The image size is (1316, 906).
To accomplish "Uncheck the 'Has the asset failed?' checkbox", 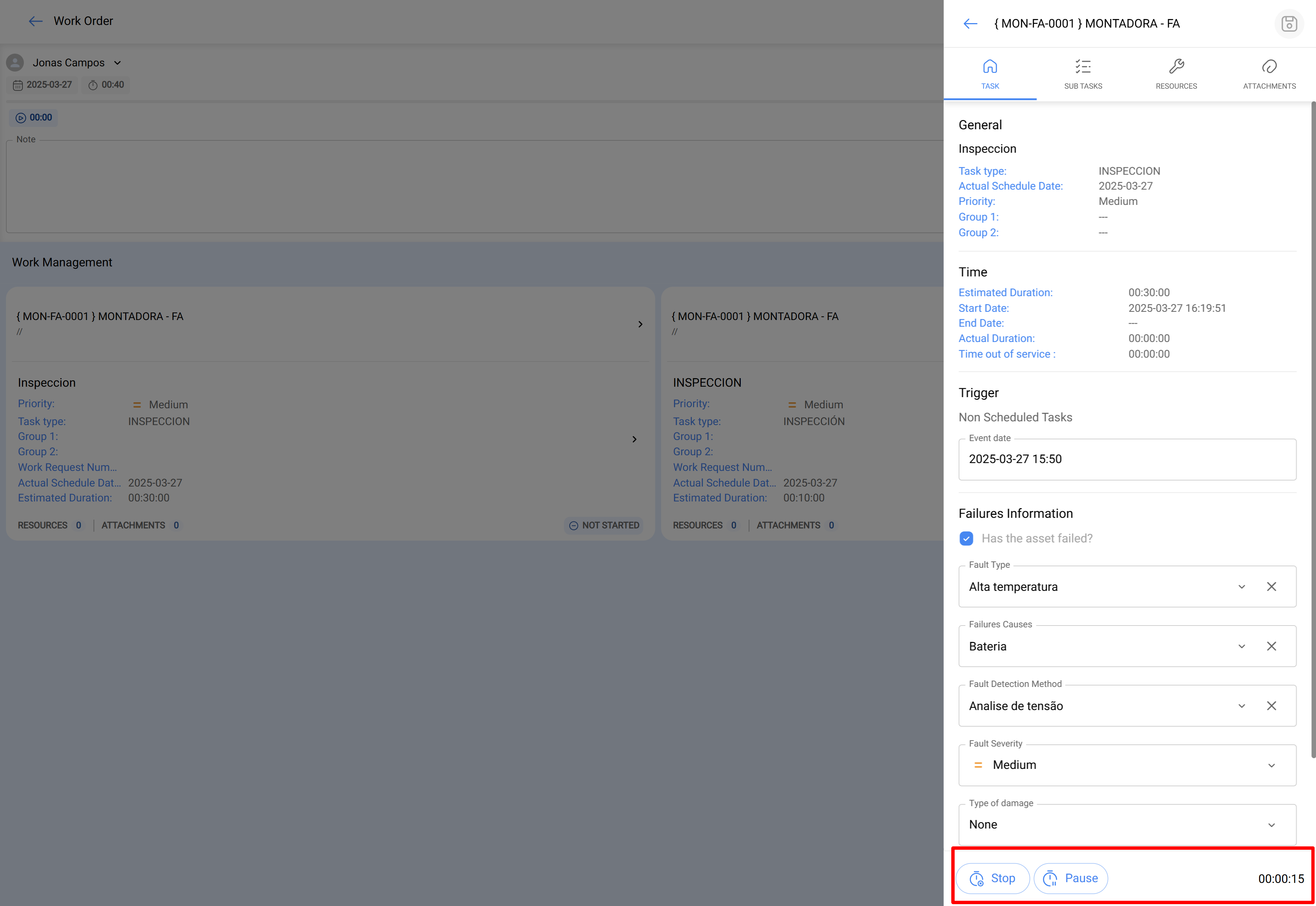I will (x=966, y=538).
